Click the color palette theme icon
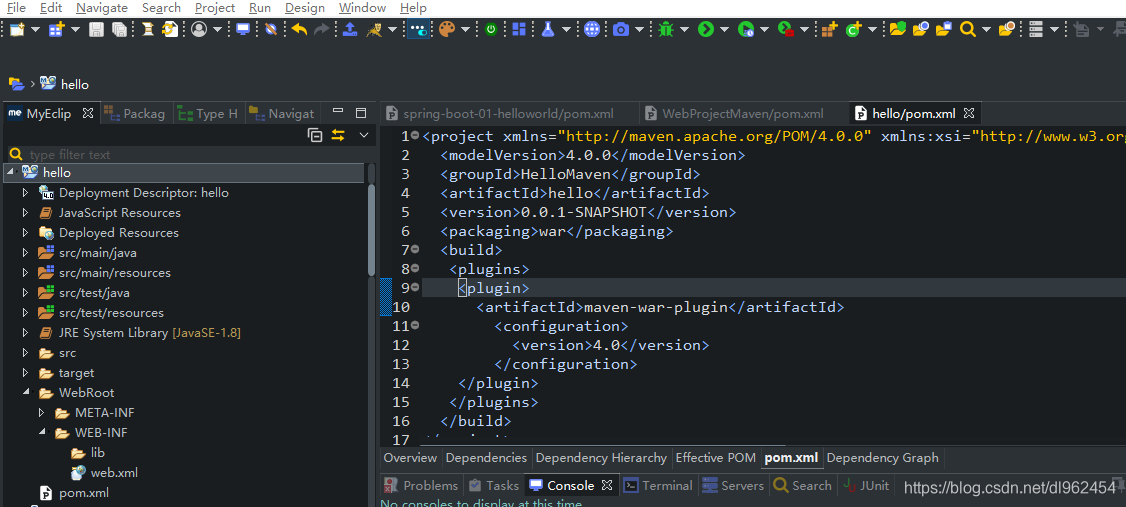This screenshot has width=1126, height=507. (x=447, y=29)
